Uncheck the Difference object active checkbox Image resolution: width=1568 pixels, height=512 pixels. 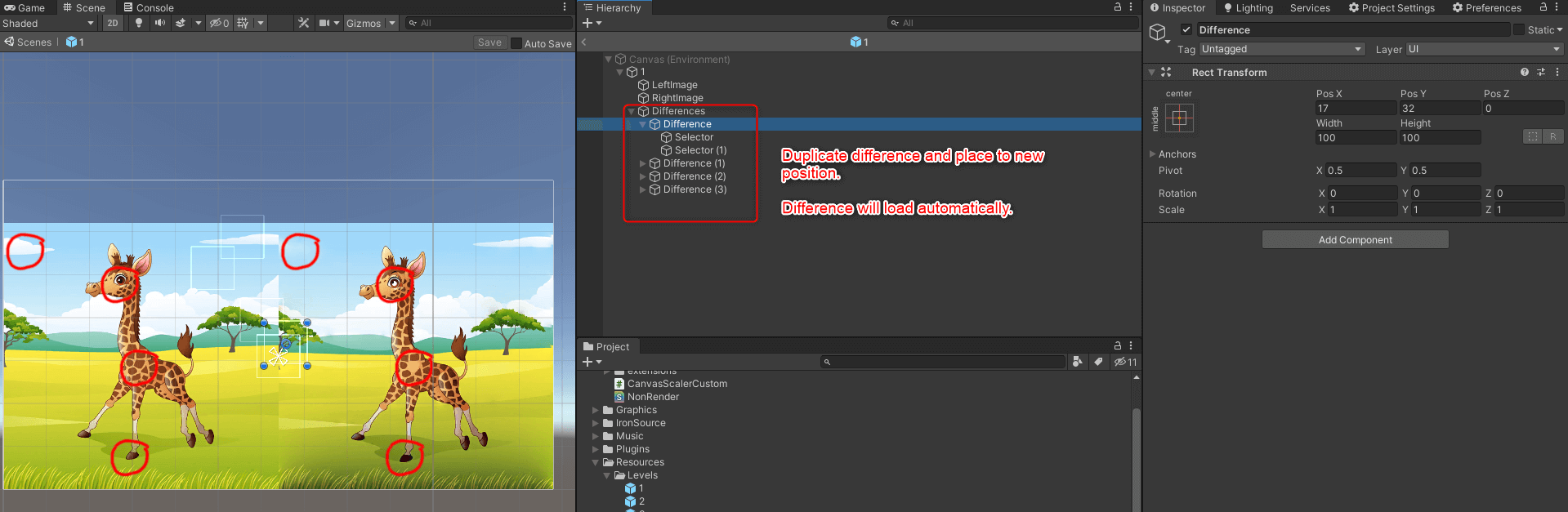click(1186, 29)
